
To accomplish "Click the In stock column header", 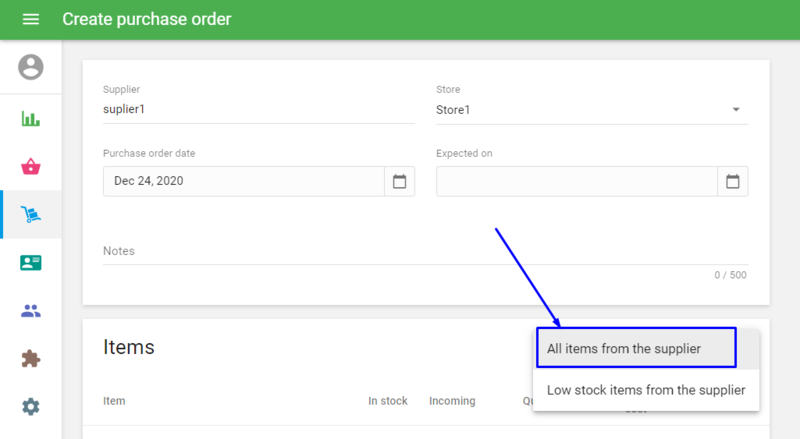I will point(387,401).
